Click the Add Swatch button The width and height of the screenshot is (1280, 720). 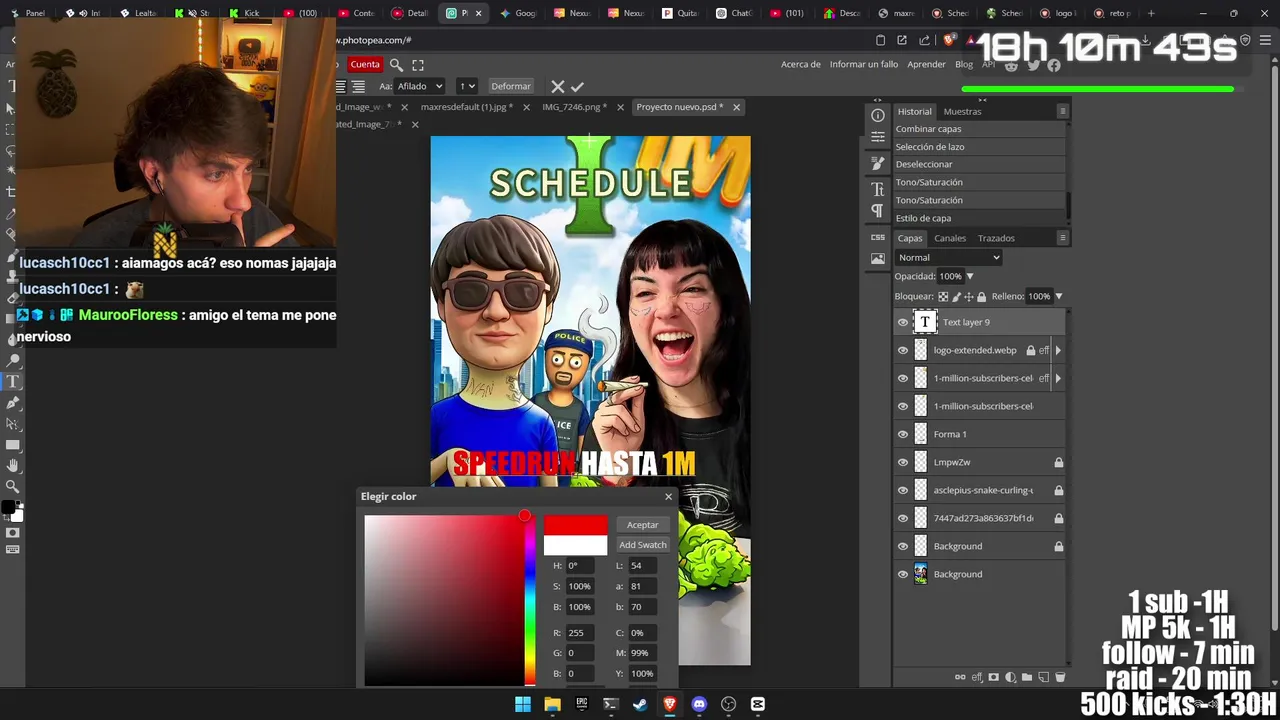[642, 545]
